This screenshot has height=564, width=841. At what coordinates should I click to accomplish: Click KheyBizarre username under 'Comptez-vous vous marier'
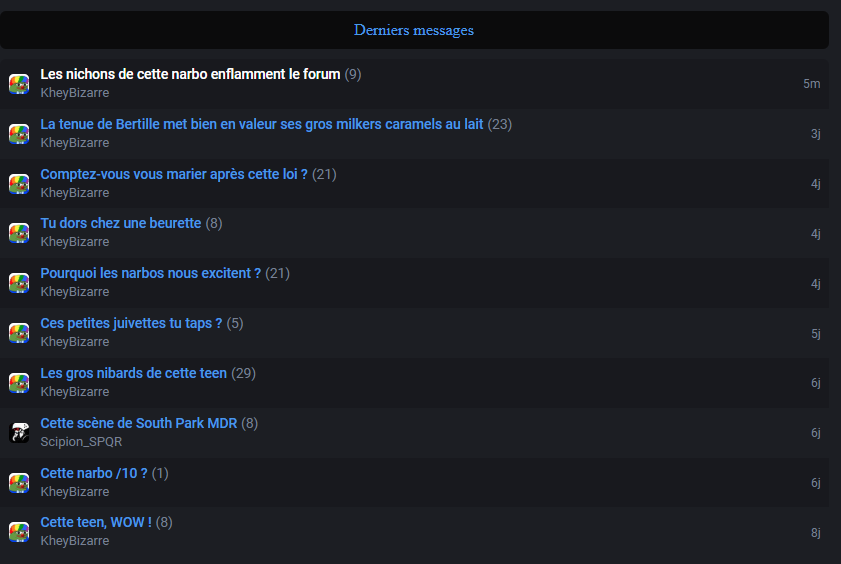tap(75, 192)
